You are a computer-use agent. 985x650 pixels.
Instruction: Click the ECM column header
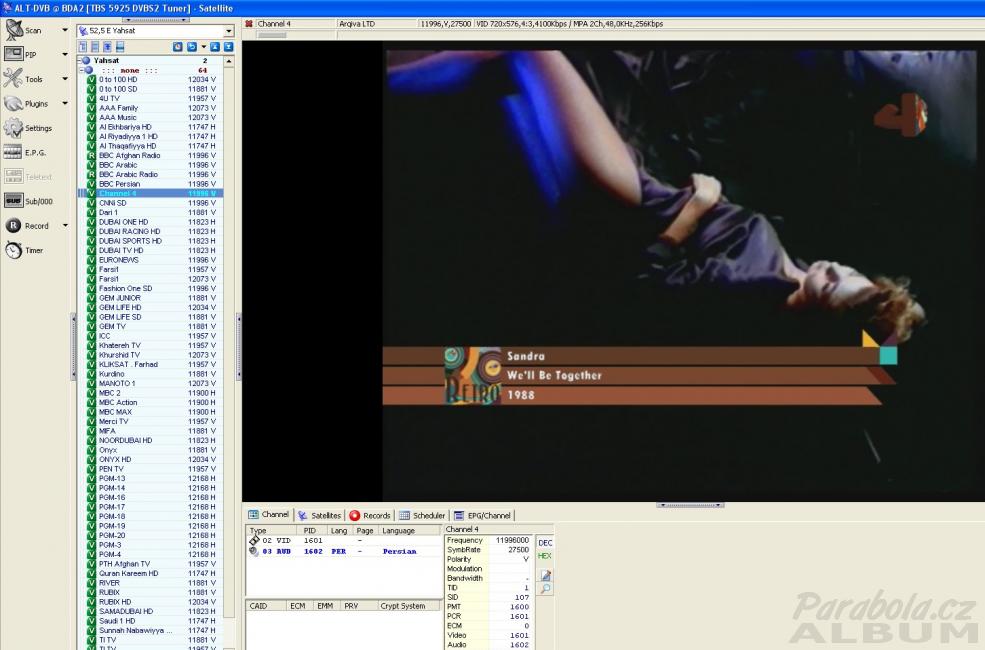click(x=300, y=606)
